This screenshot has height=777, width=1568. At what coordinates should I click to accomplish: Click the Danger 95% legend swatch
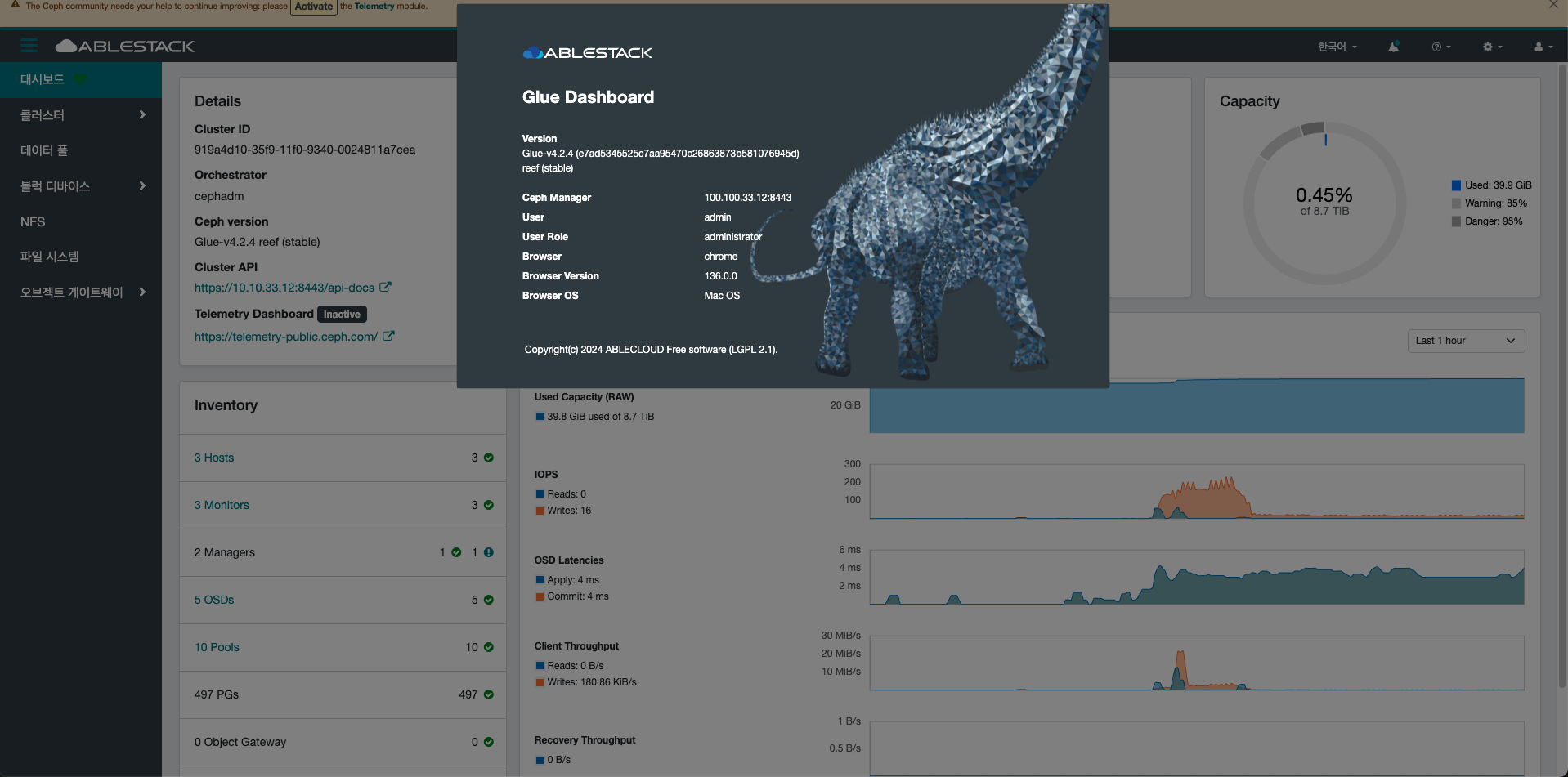click(x=1456, y=221)
